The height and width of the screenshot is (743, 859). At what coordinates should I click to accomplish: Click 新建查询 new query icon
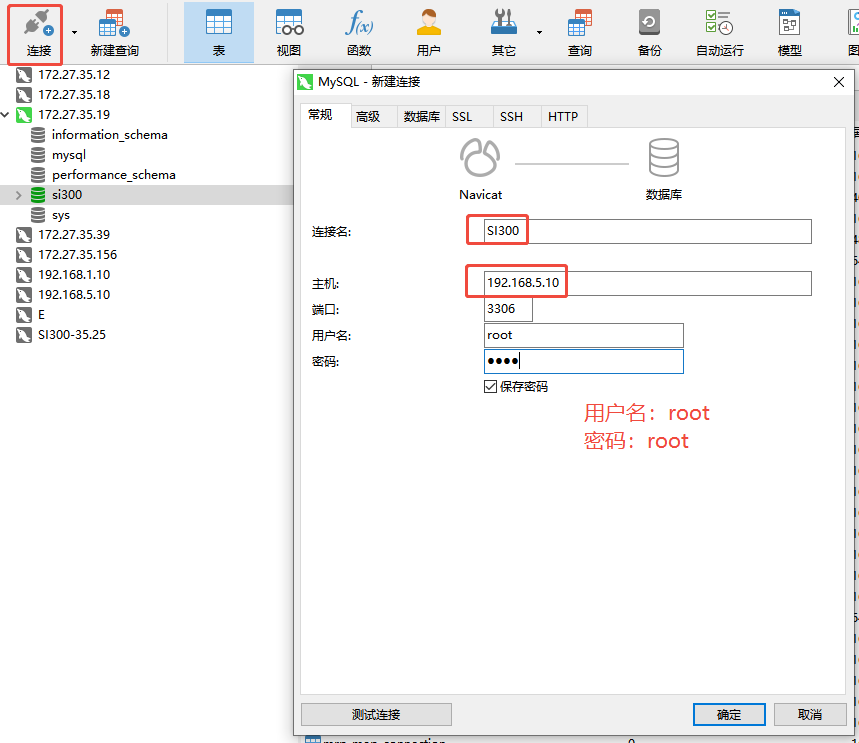114,33
